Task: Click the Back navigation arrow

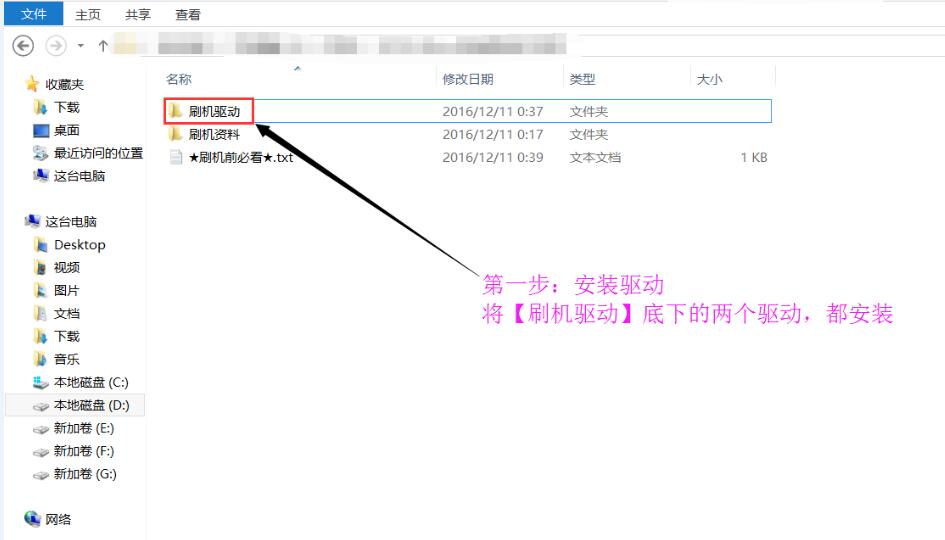Action: [x=23, y=46]
